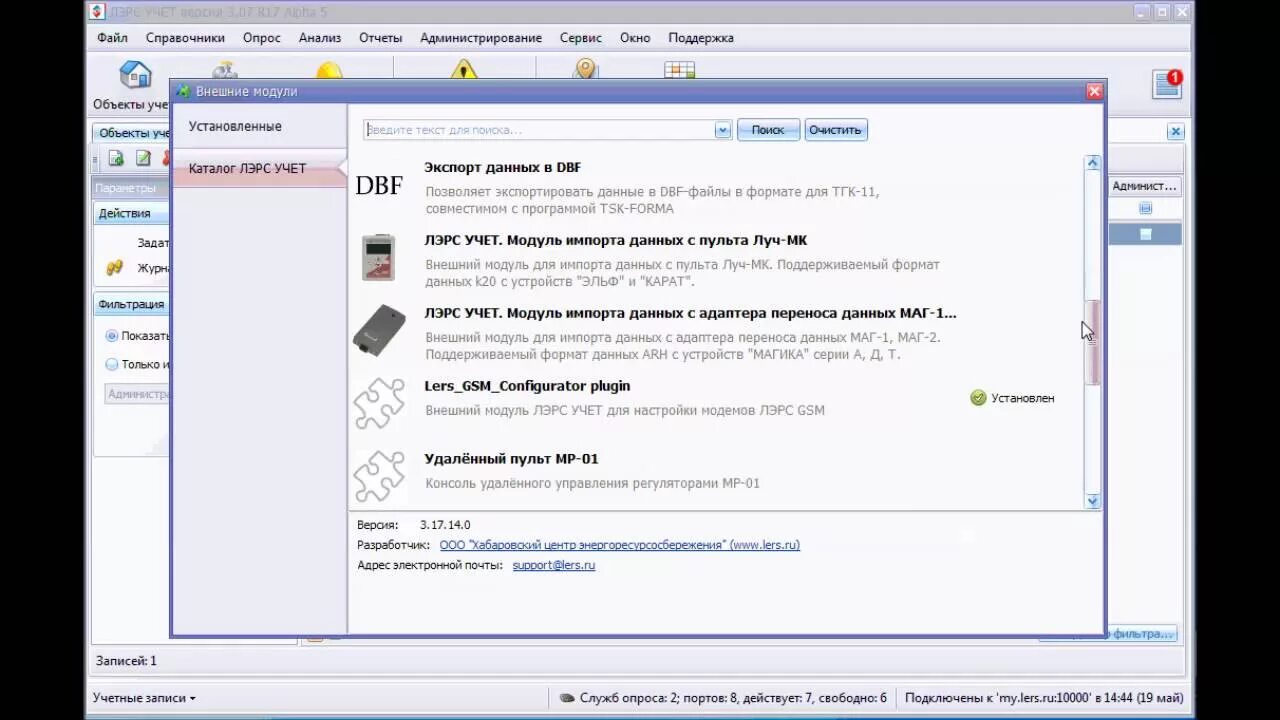Select Lers_GSM_Configurator plugin title
The height and width of the screenshot is (720, 1280).
tap(527, 386)
